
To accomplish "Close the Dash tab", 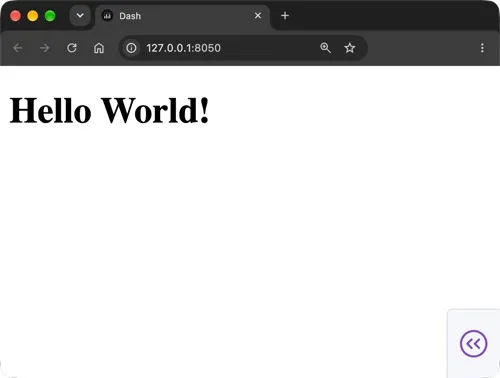I will click(258, 16).
